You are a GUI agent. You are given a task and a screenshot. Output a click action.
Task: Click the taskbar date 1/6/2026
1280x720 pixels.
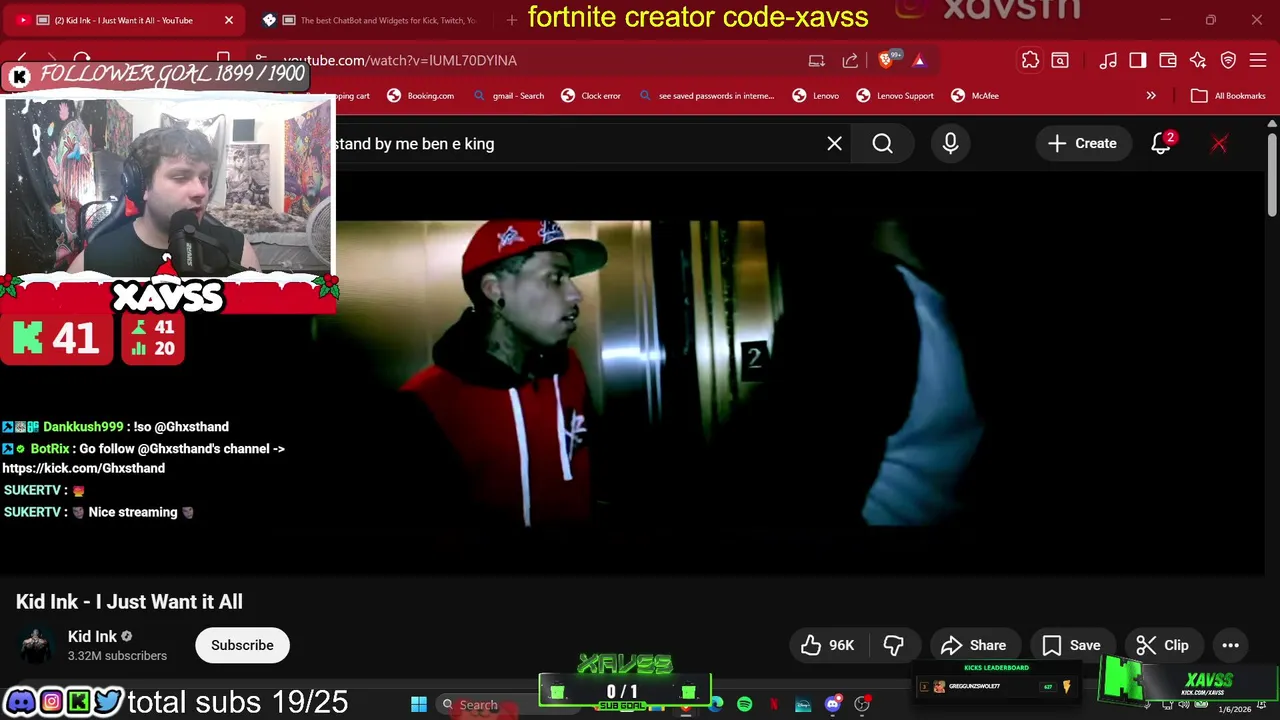pos(1234,709)
